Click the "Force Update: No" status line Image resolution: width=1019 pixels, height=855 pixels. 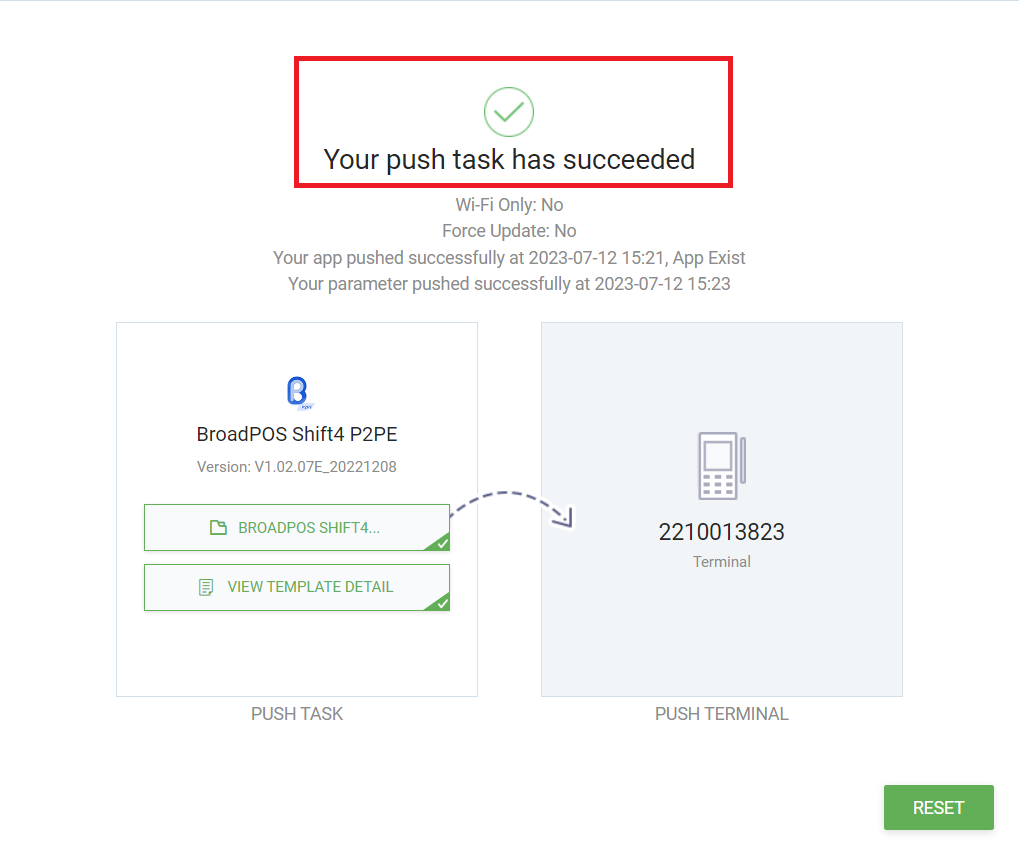click(x=509, y=231)
